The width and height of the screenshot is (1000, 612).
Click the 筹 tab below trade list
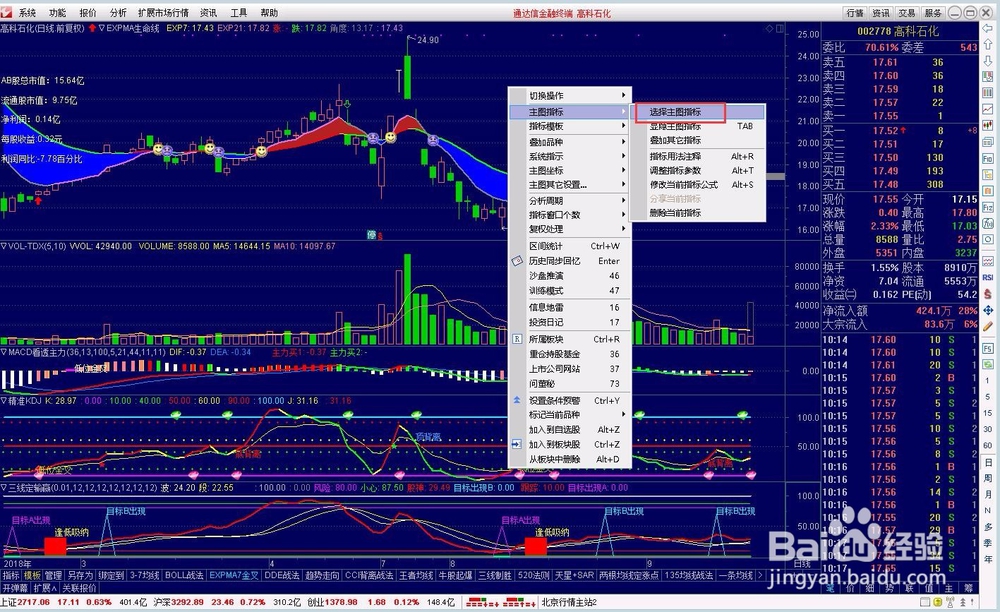(x=967, y=588)
